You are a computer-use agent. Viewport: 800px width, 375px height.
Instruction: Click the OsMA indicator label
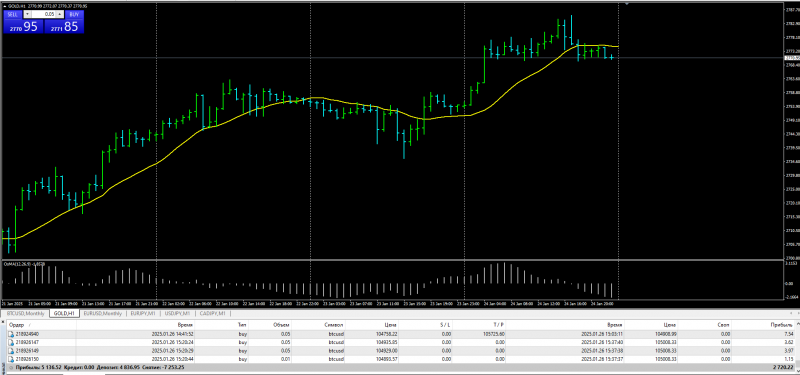point(24,264)
